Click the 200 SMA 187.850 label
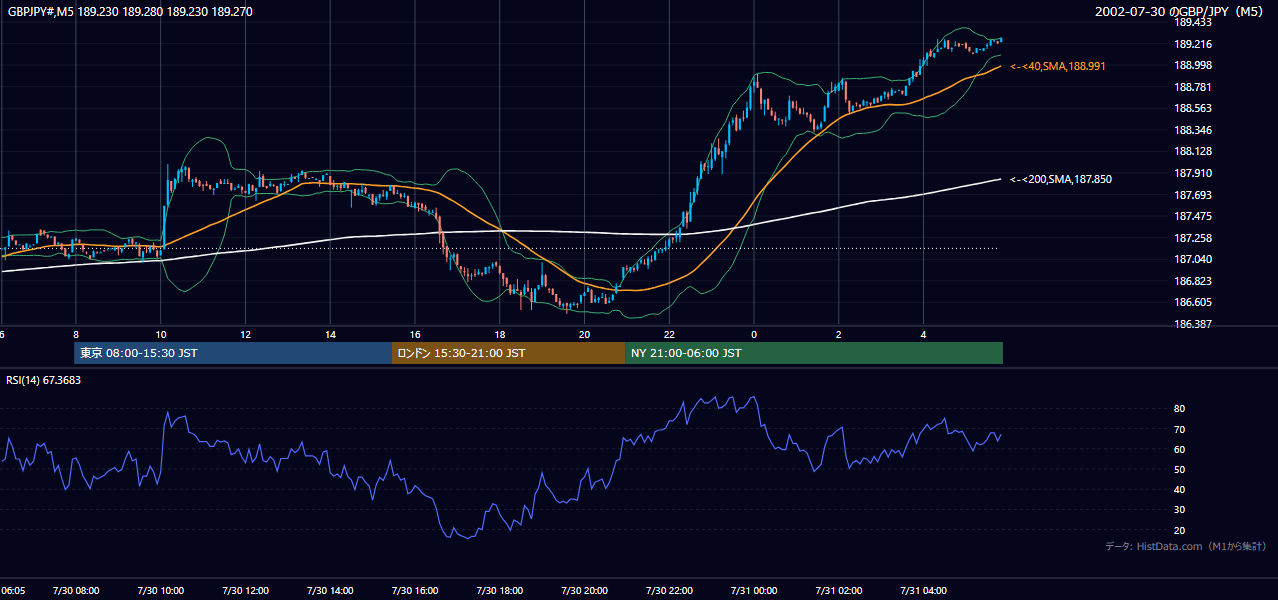Viewport: 1278px width, 600px height. tap(1061, 180)
